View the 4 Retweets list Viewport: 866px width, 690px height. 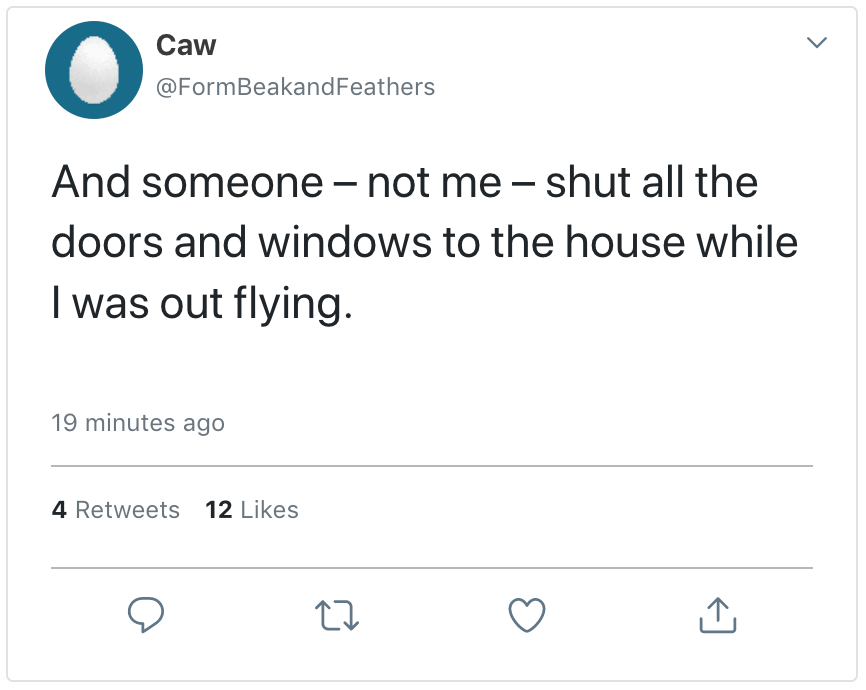click(115, 510)
